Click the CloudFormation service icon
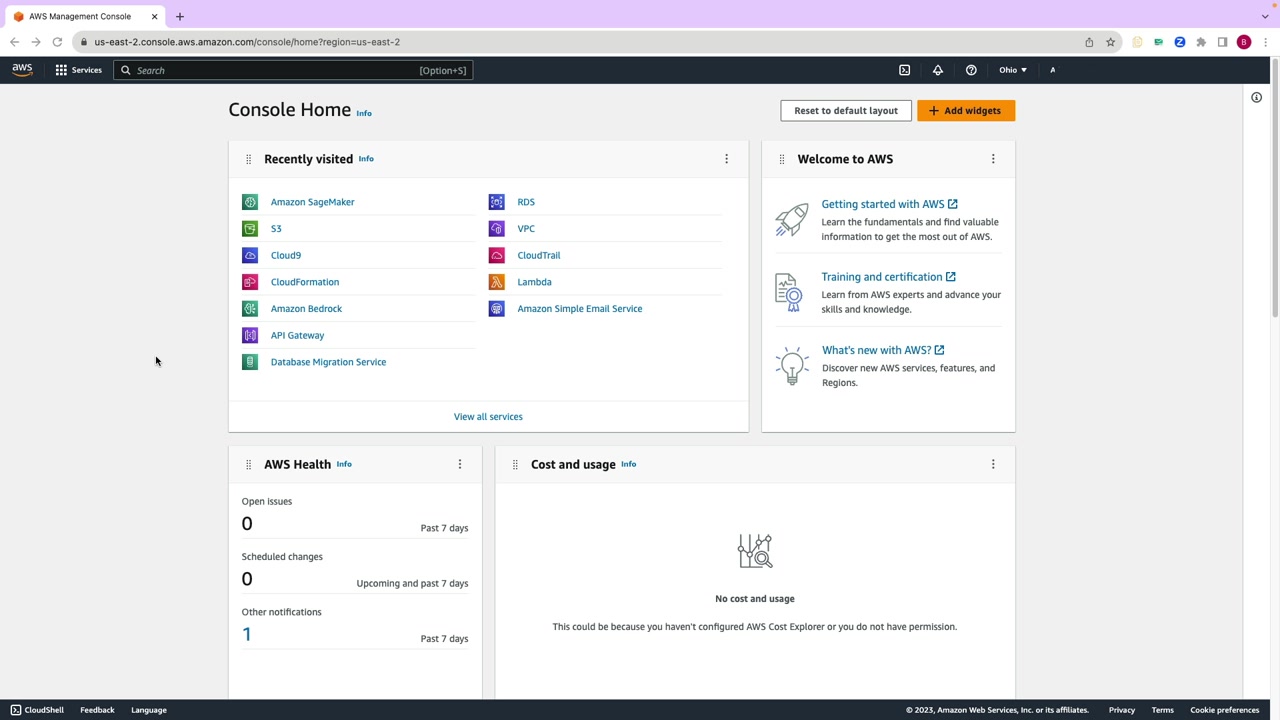Viewport: 1280px width, 720px height. pyautogui.click(x=250, y=282)
